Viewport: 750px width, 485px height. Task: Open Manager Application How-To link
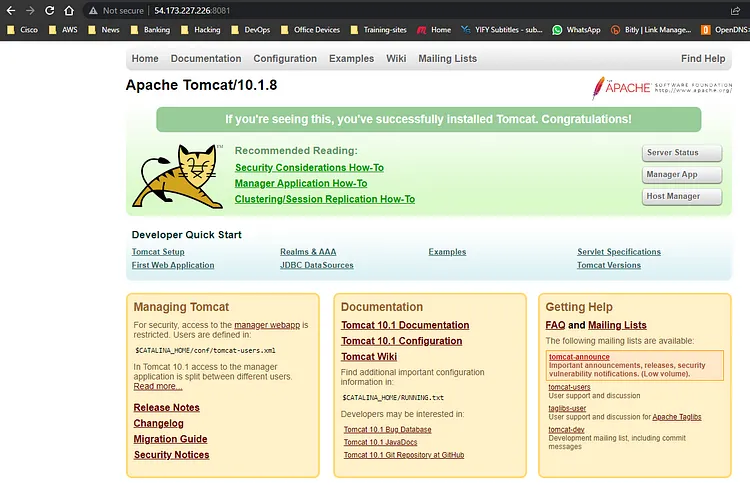pyautogui.click(x=301, y=183)
